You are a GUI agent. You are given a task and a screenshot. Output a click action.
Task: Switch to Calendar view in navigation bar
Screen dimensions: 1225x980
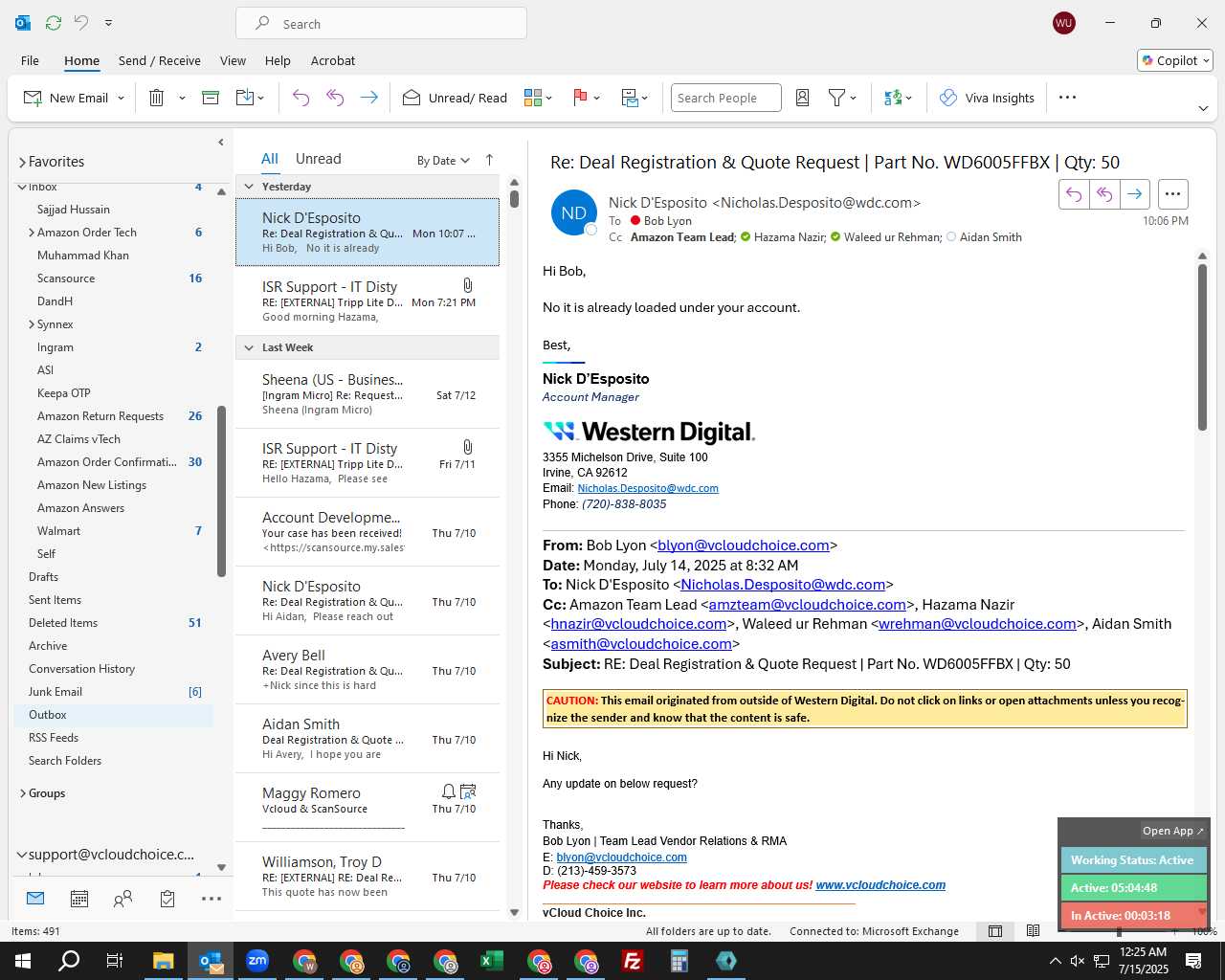pos(79,899)
